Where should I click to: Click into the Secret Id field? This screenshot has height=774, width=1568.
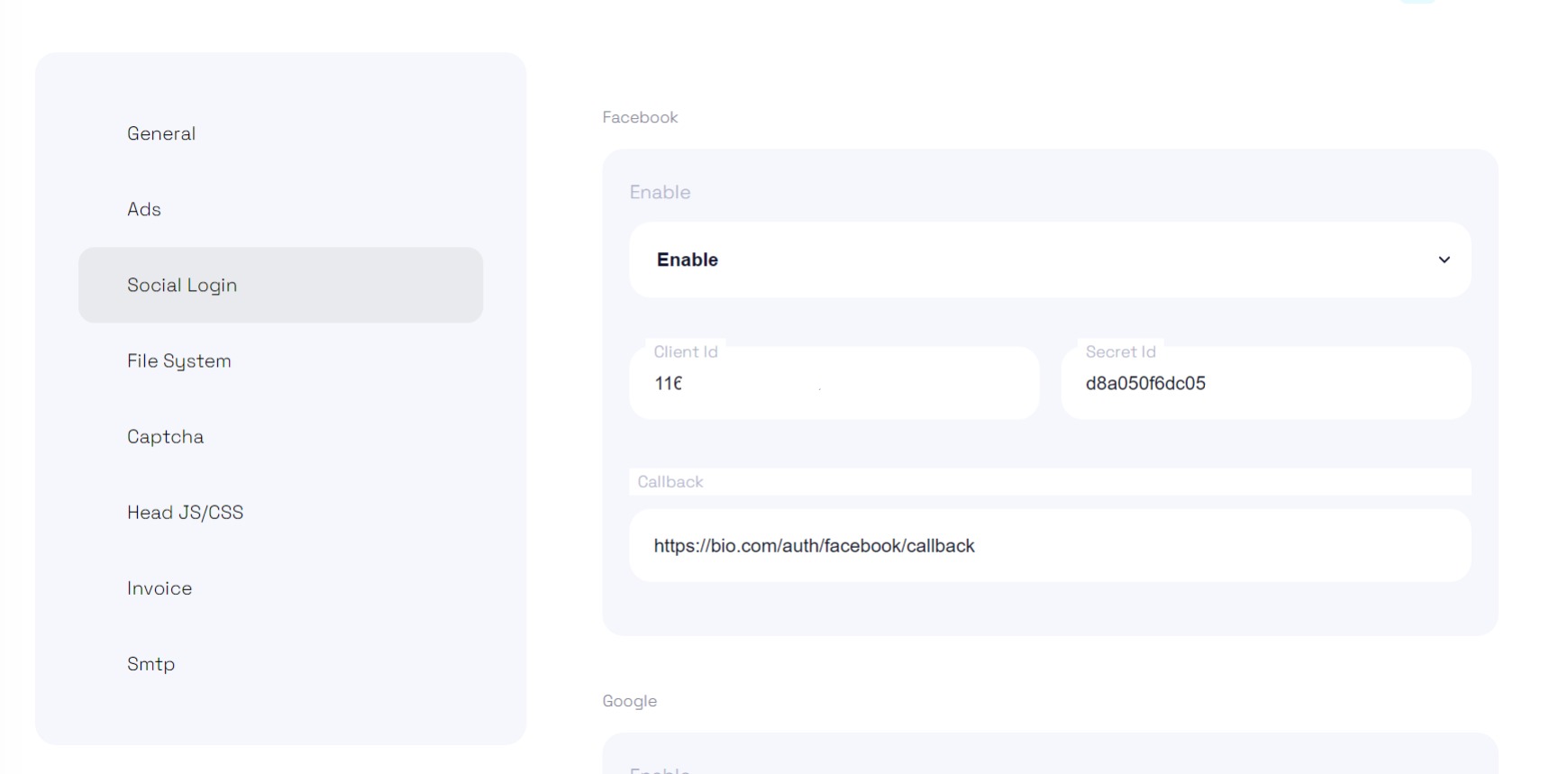coord(1266,383)
